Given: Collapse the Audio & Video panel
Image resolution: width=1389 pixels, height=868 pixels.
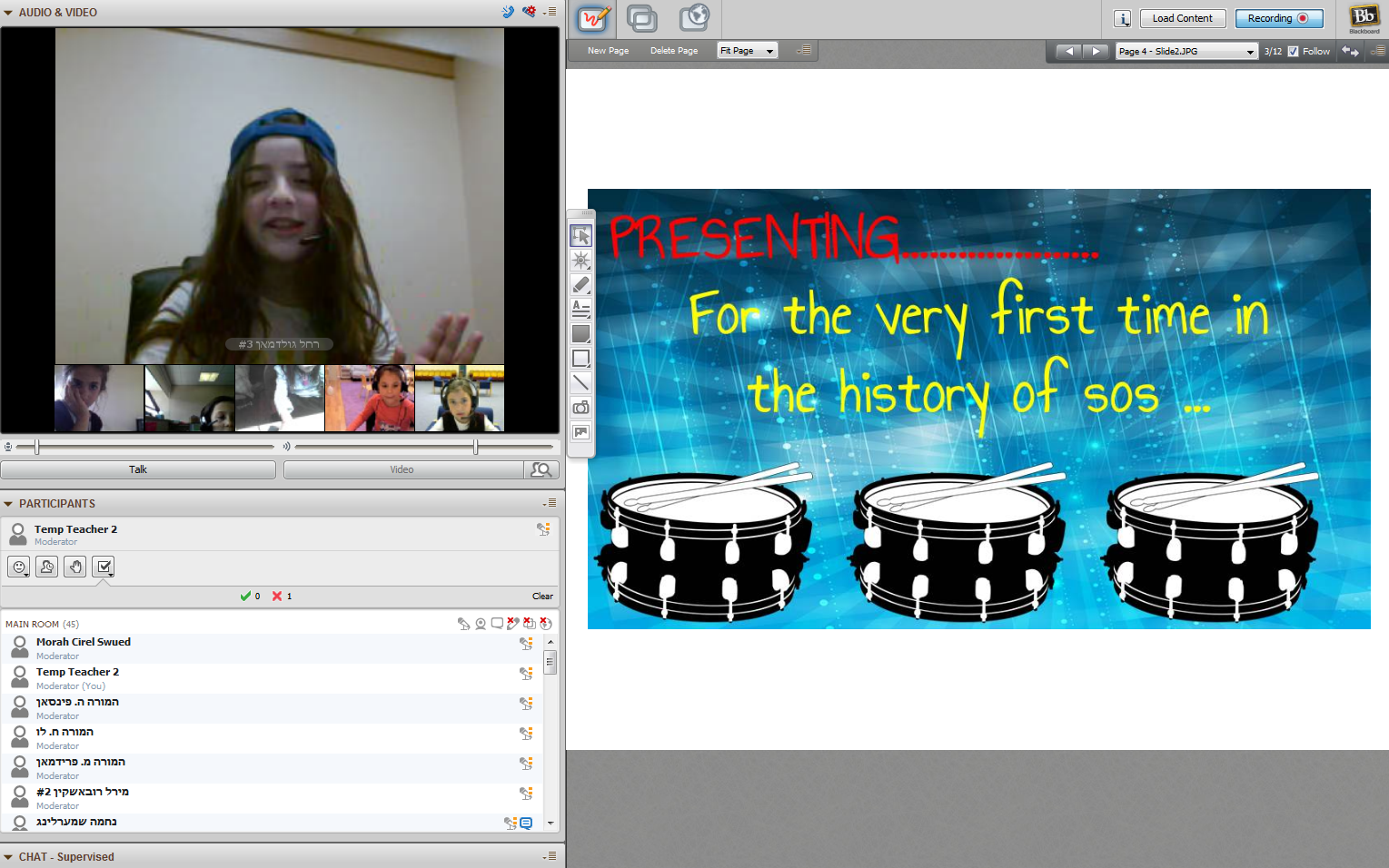Looking at the screenshot, I should pyautogui.click(x=8, y=13).
